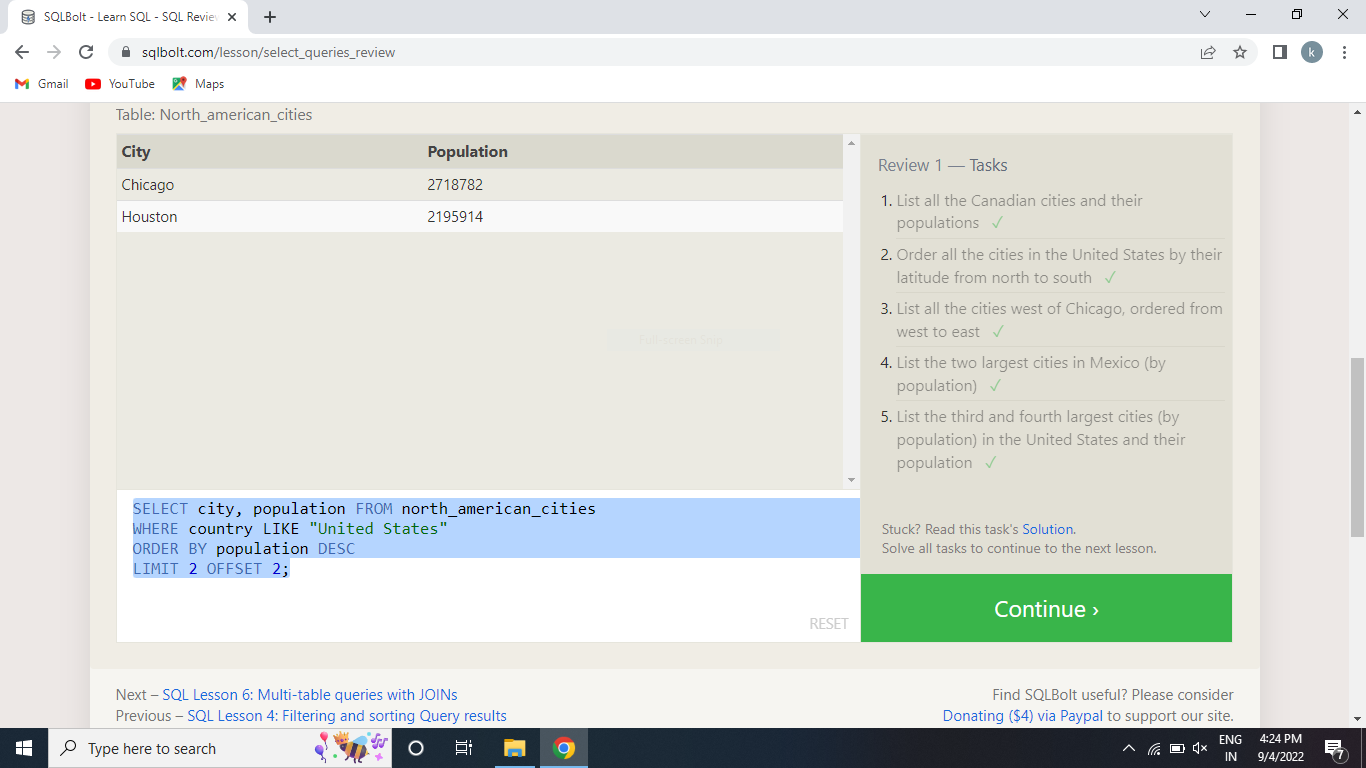Viewport: 1366px width, 768px height.
Task: Share this page from the address bar
Action: point(1208,52)
